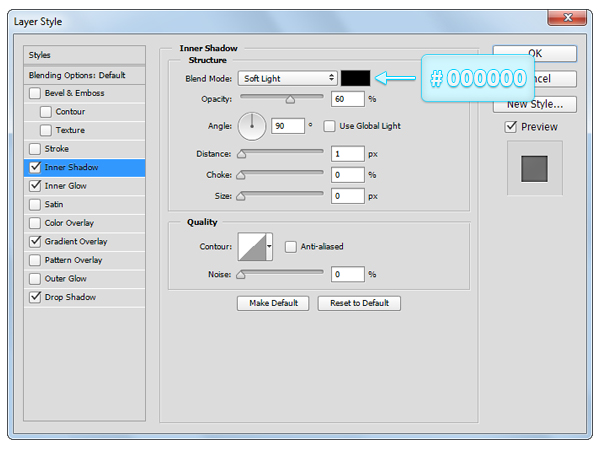Uncheck the Preview checkbox

(x=511, y=127)
